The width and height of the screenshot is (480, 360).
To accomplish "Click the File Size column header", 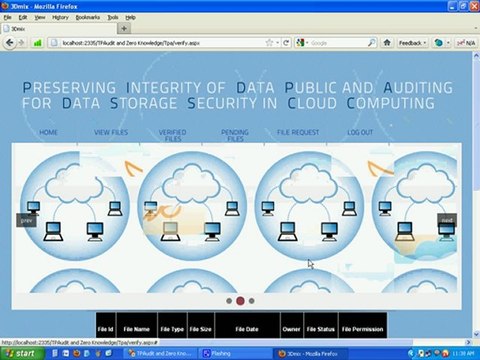I will coord(201,325).
